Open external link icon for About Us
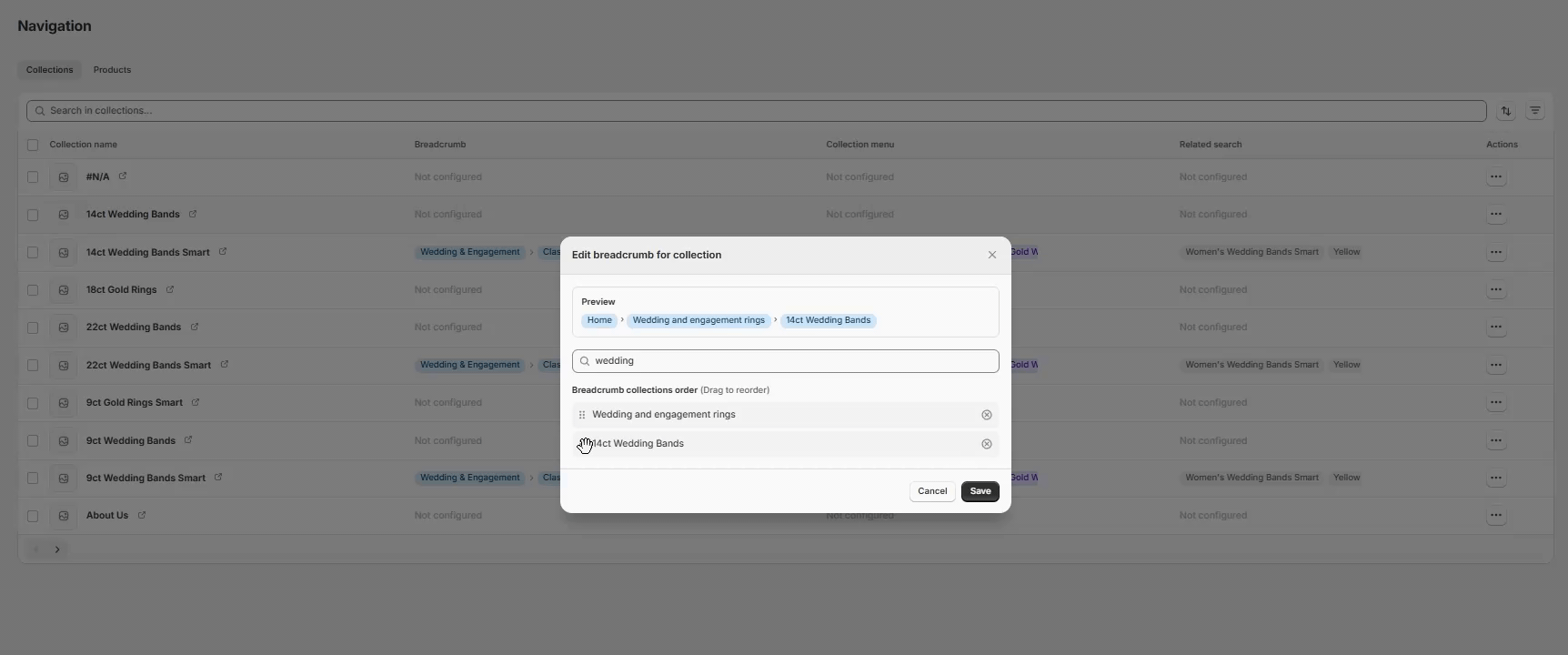This screenshot has width=1568, height=655. click(142, 516)
